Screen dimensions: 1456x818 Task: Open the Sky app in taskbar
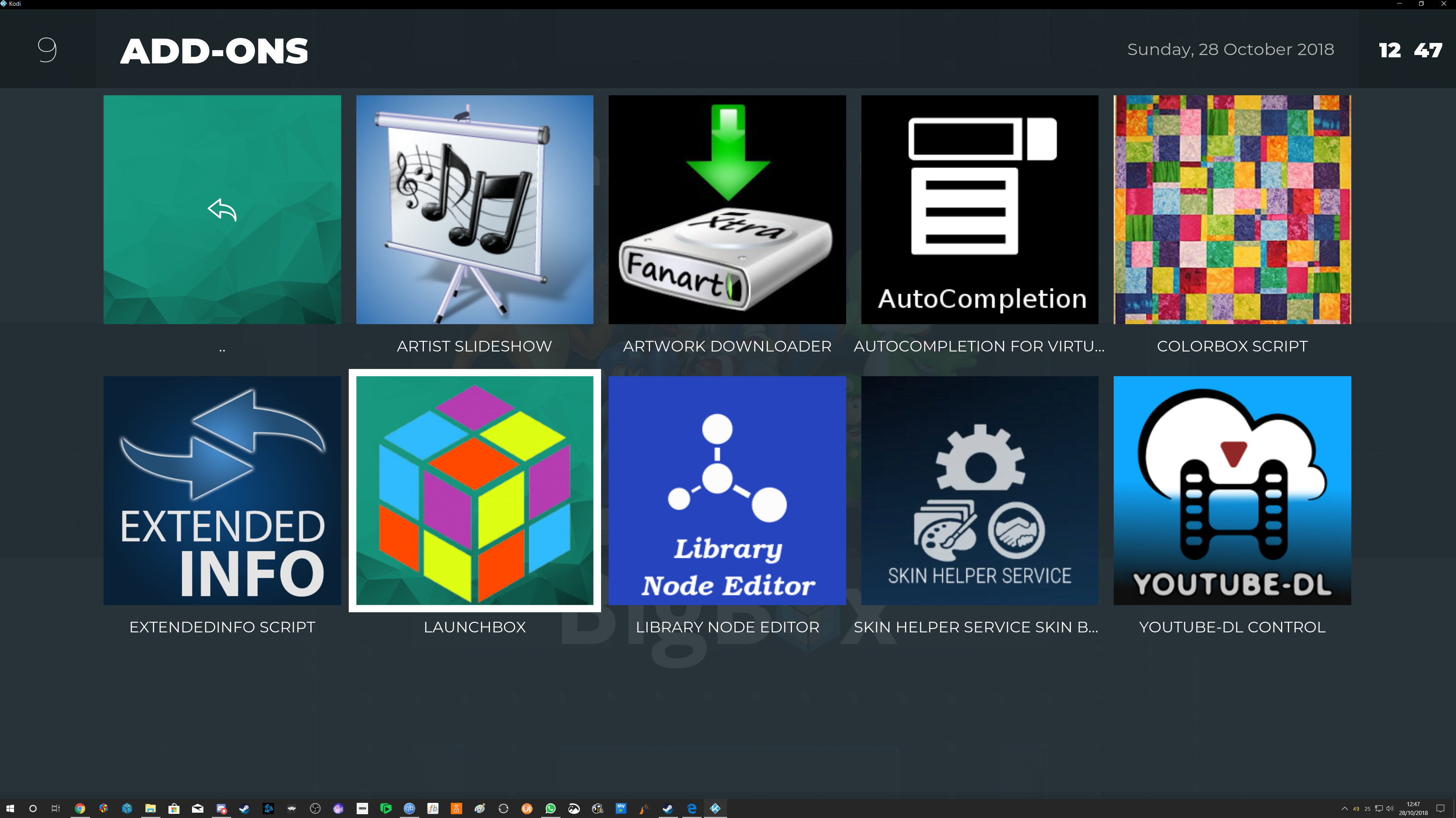pos(621,809)
